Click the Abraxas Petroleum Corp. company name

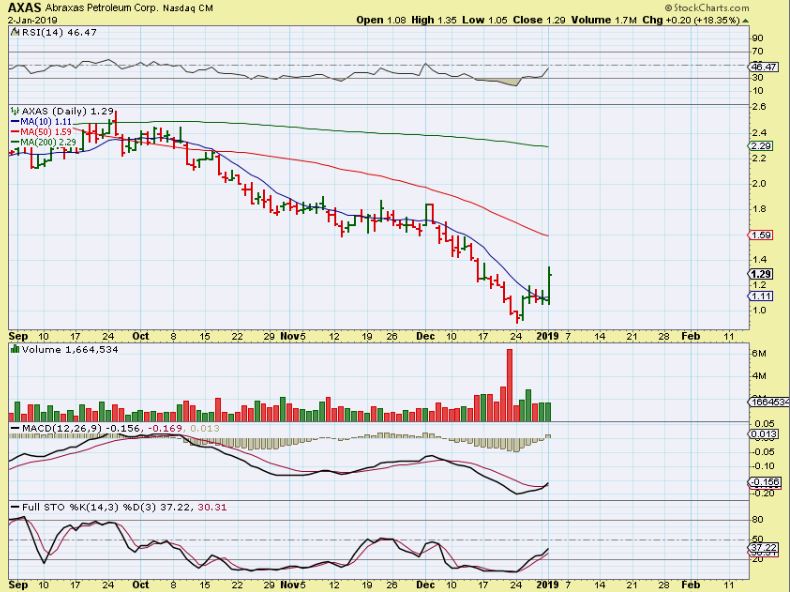tap(101, 9)
